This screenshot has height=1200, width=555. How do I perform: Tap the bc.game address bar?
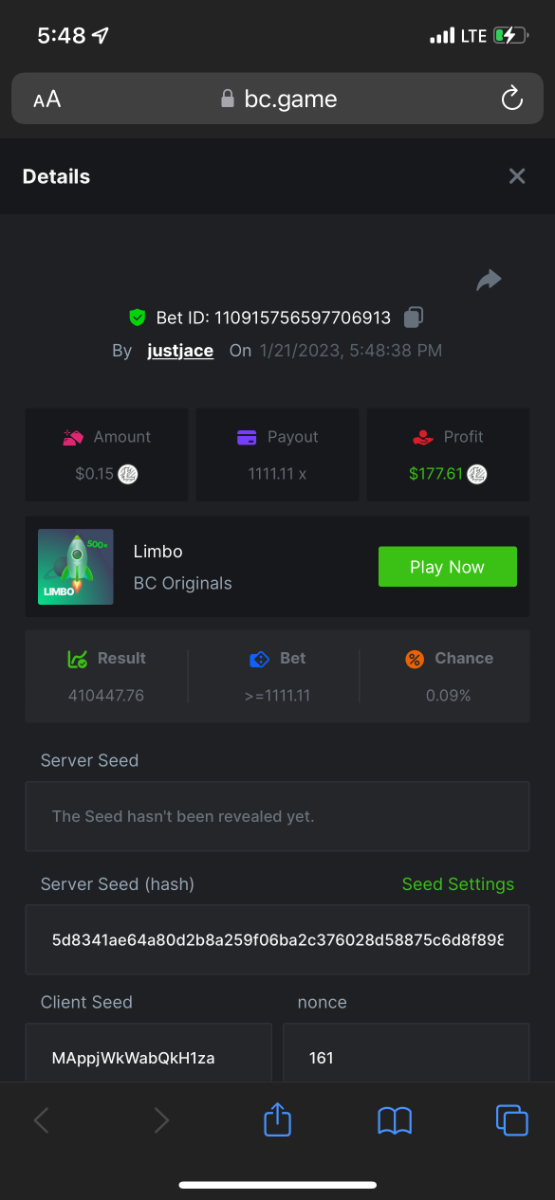[x=277, y=99]
